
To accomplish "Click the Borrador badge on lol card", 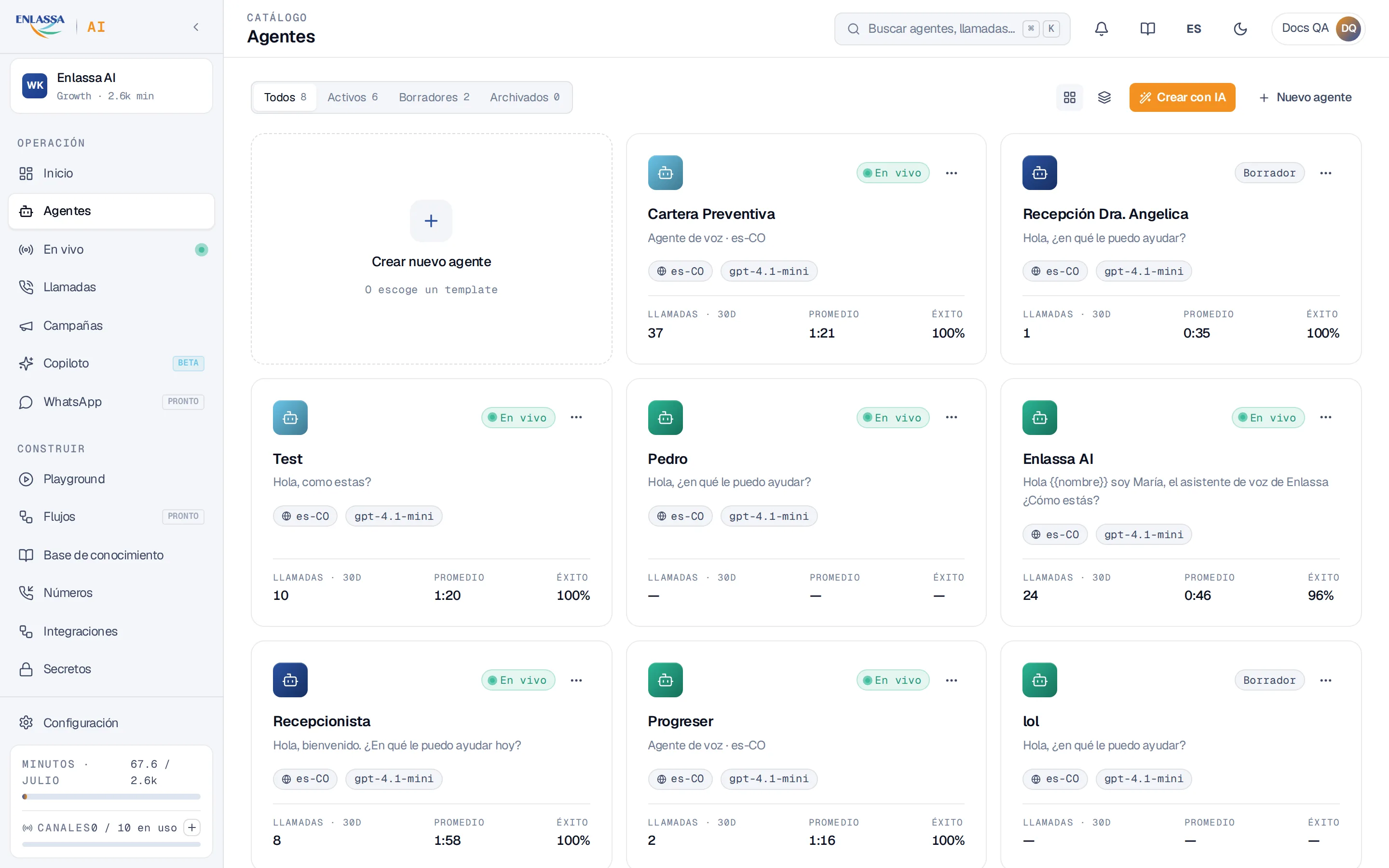I will pos(1269,680).
